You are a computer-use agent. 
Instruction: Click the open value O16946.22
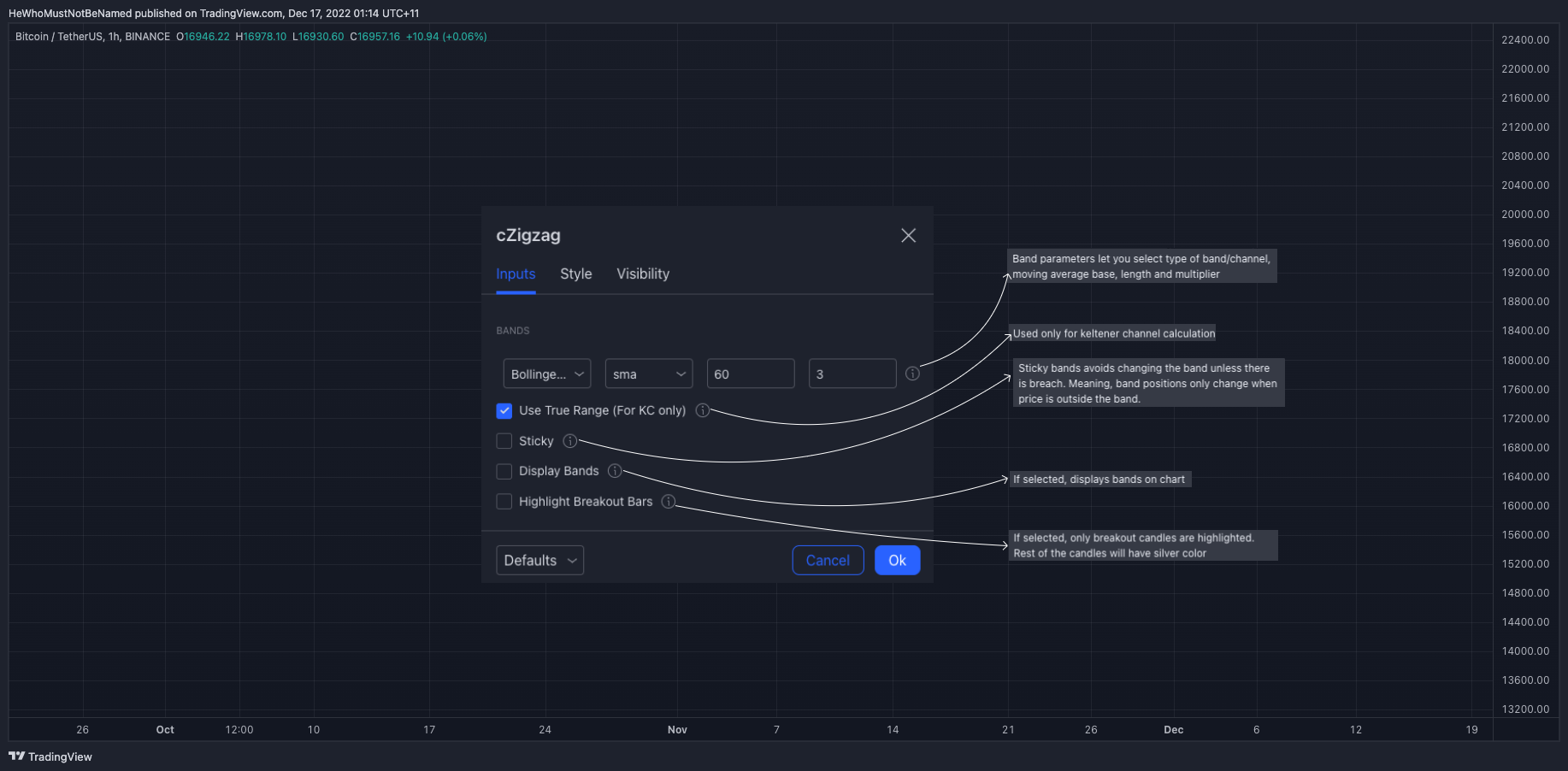(203, 37)
